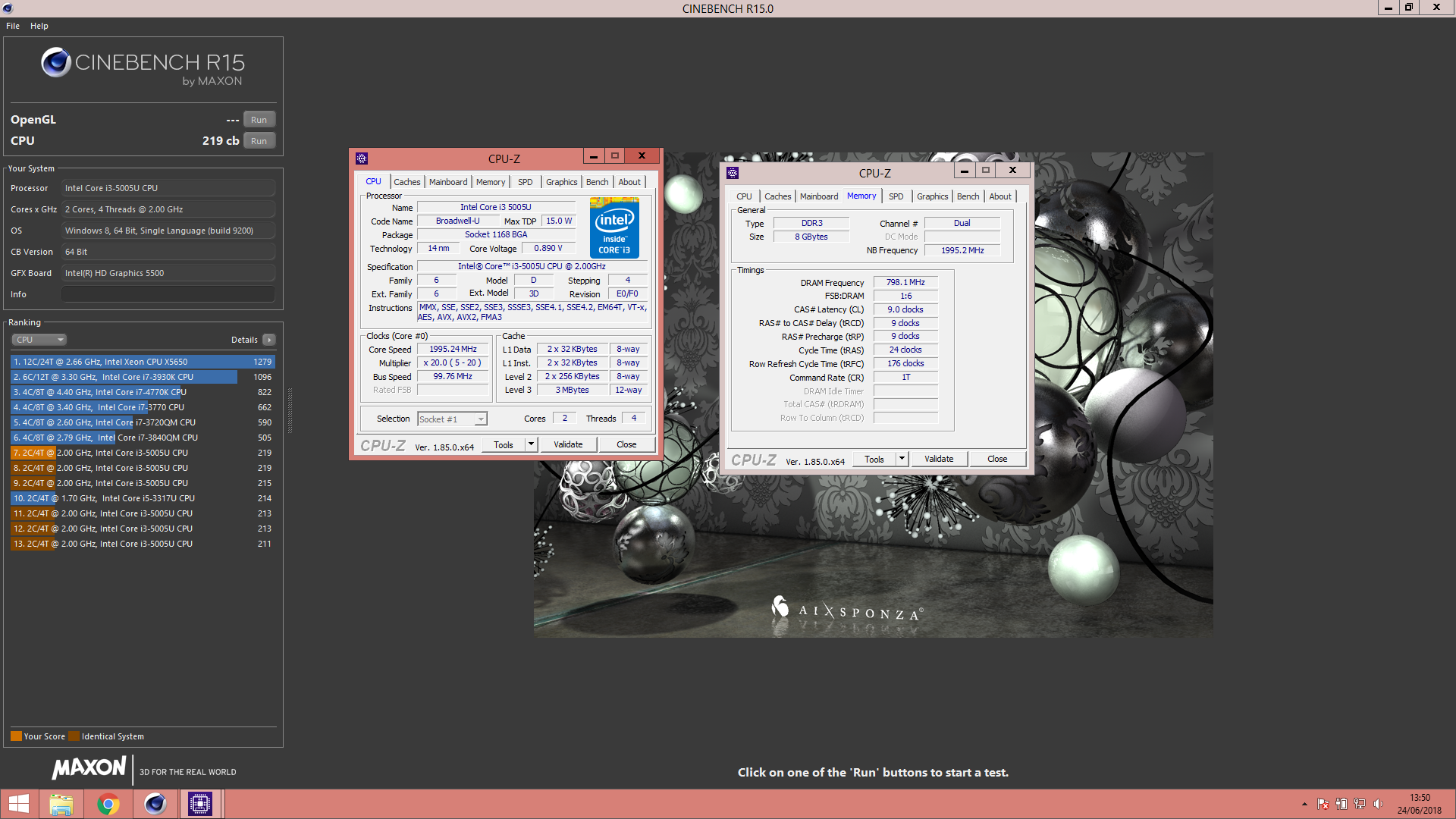Image resolution: width=1456 pixels, height=819 pixels.
Task: Select About tab in the Memory CPU-Z window
Action: 1000,196
